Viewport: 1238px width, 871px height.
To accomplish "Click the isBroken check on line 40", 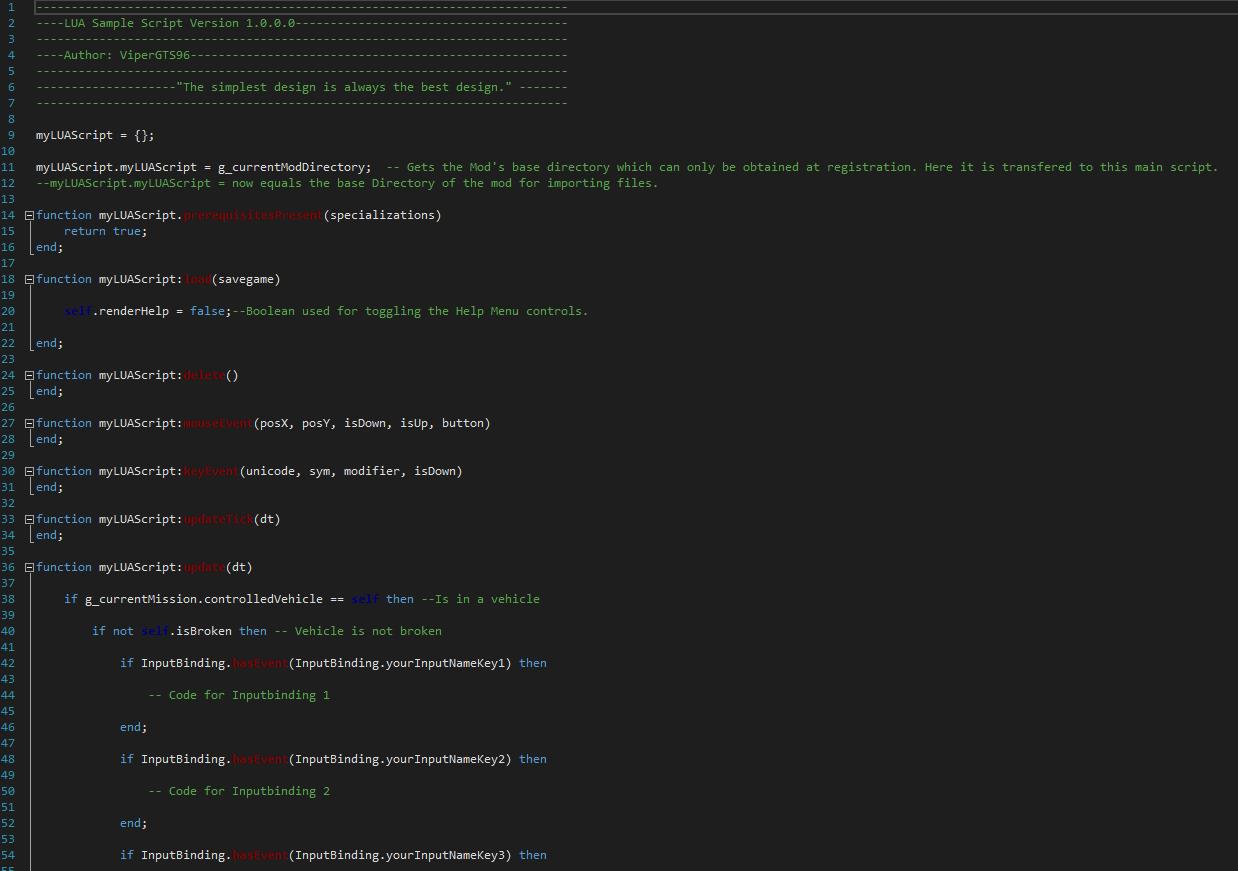I will tap(199, 631).
